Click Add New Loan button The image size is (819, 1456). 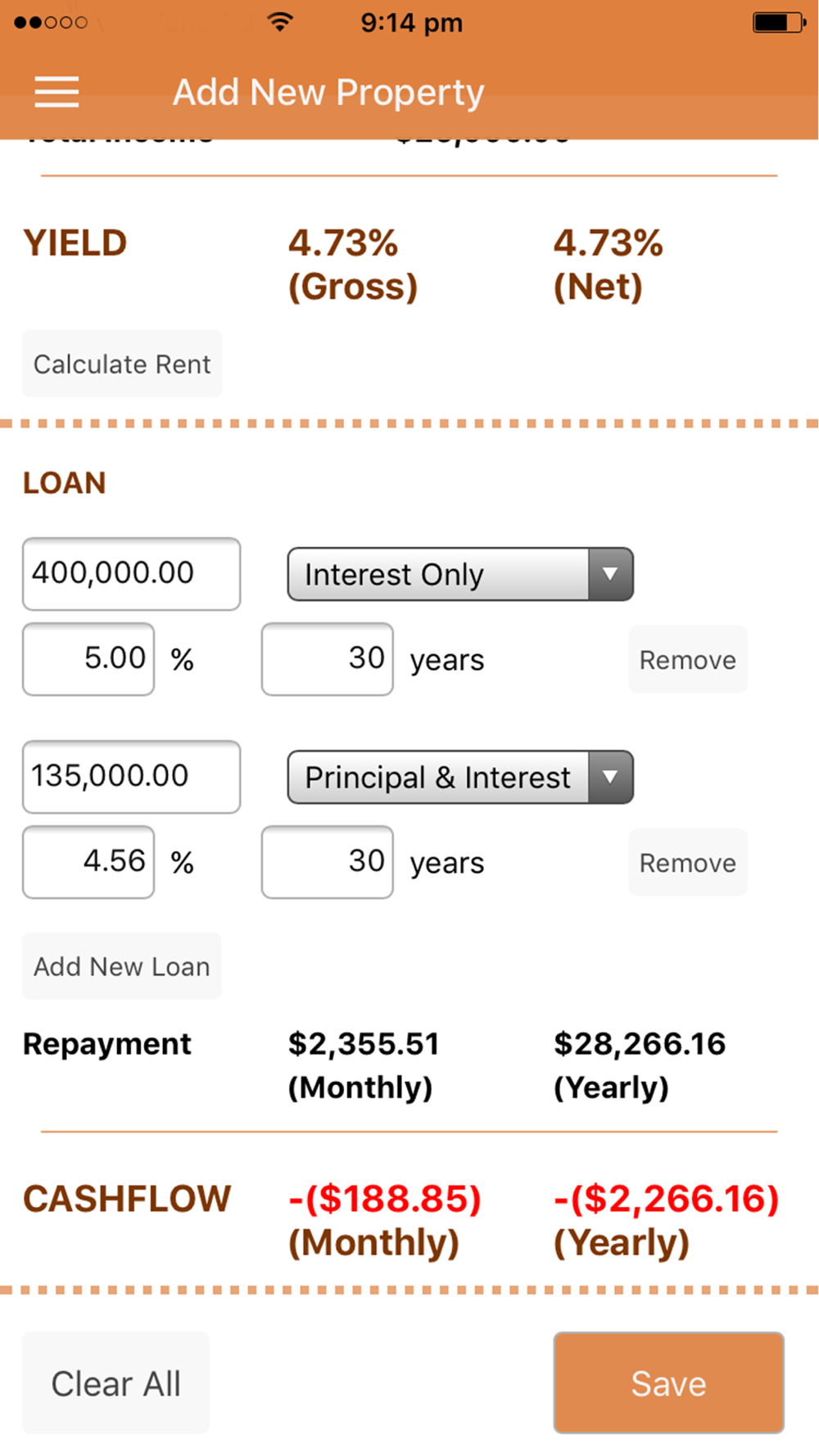pos(122,966)
